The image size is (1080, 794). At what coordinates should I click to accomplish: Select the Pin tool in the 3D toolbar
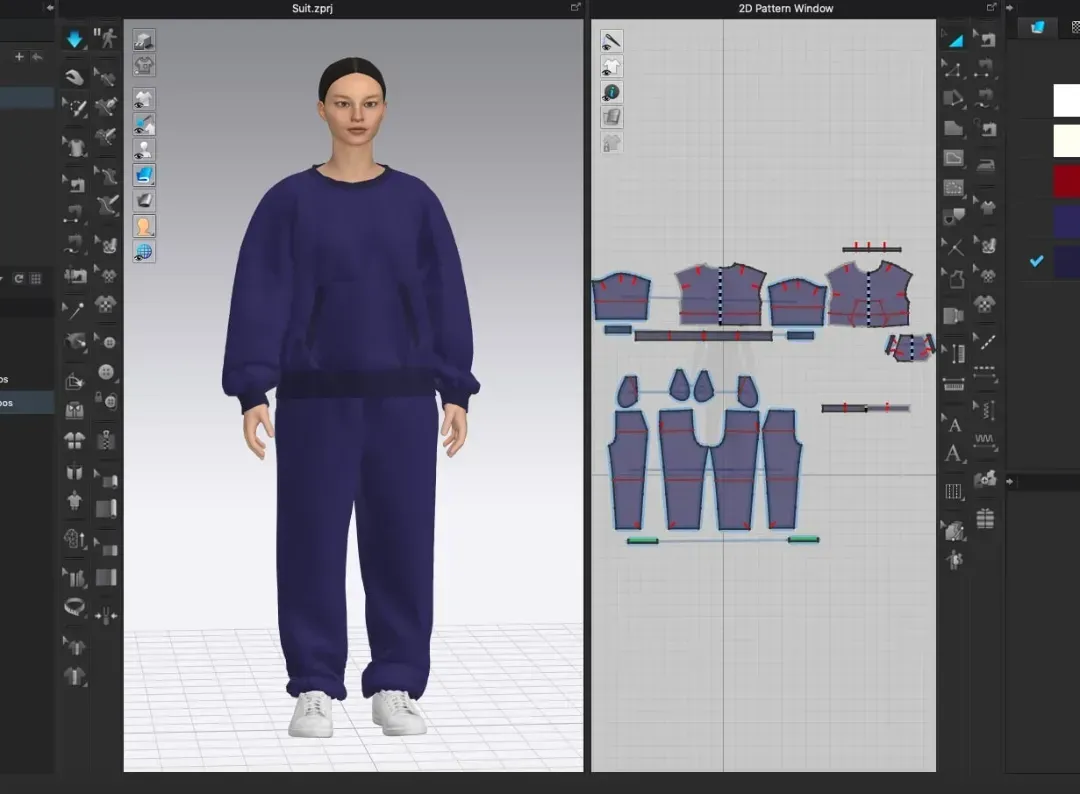click(74, 311)
